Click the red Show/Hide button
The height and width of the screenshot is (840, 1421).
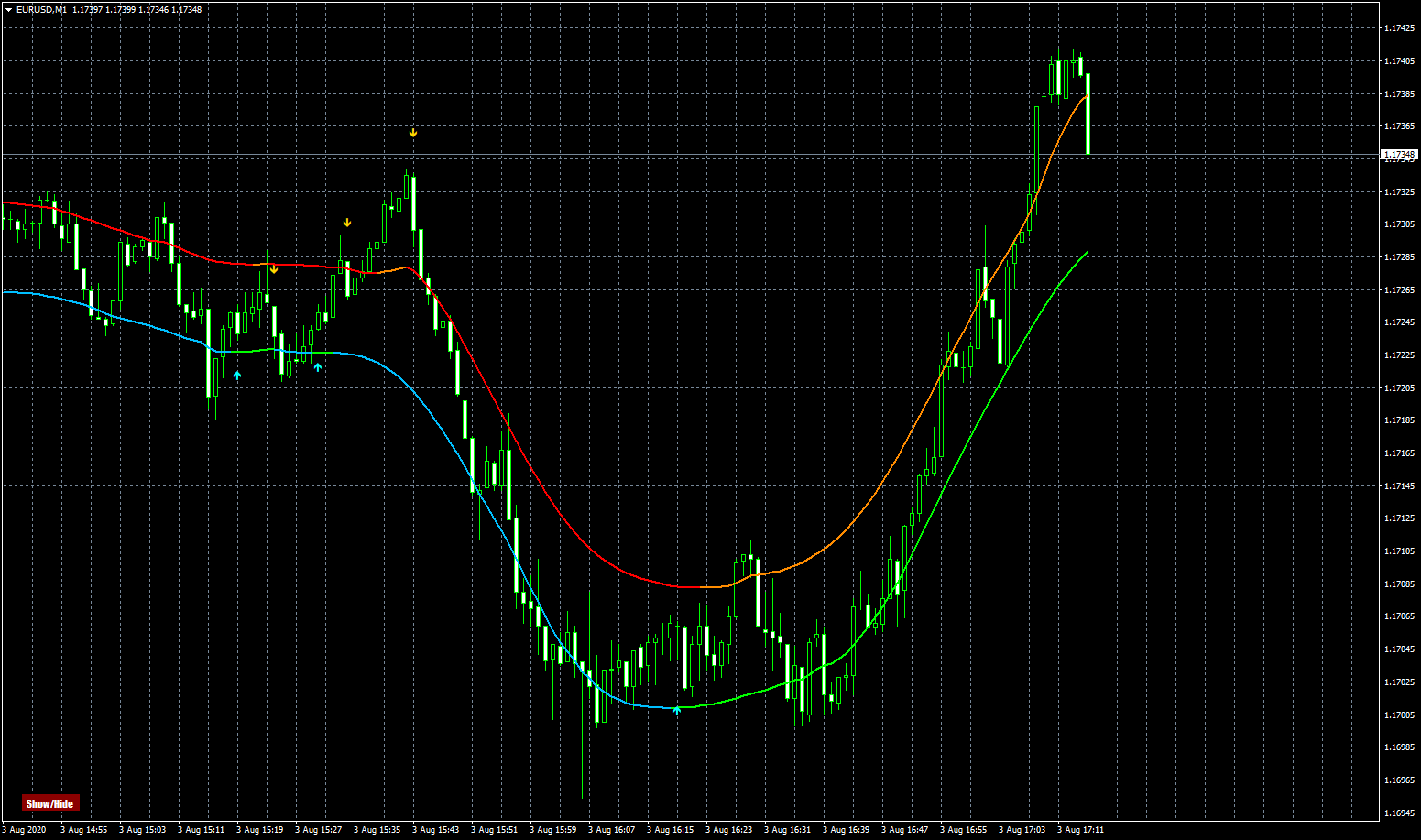[50, 803]
